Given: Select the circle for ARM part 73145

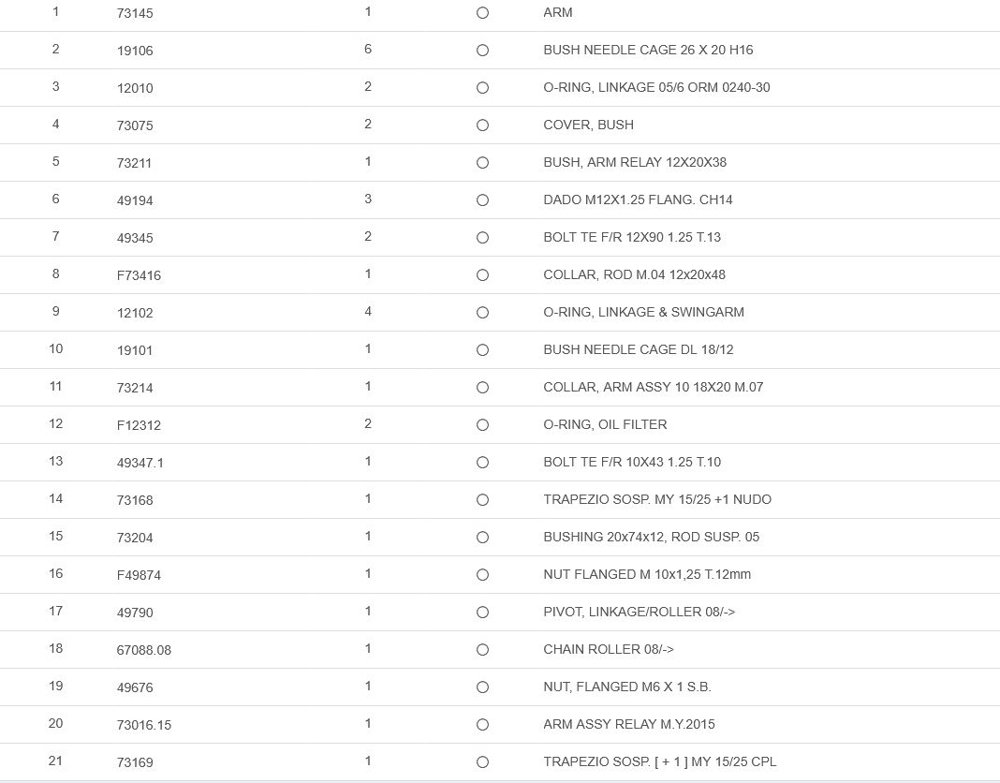Looking at the screenshot, I should click(483, 13).
